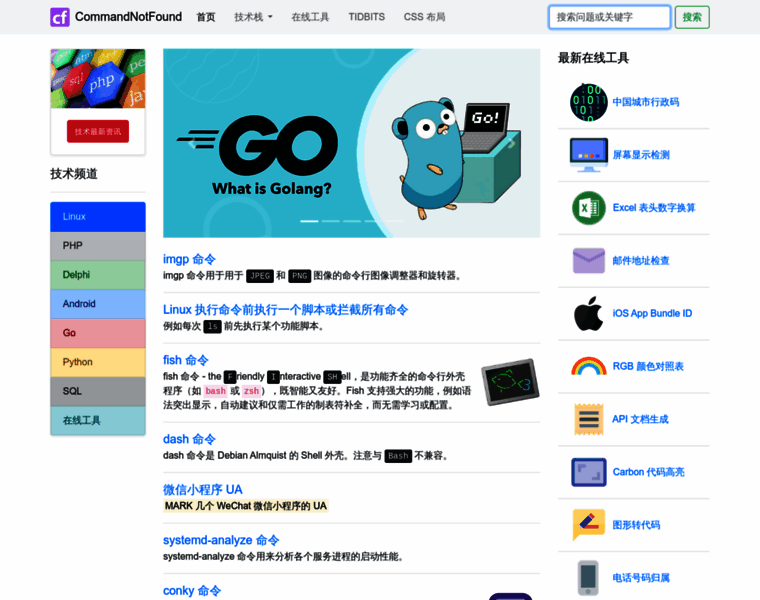This screenshot has width=760, height=600.
Task: Click the red 技术最新资讯 button
Action: tap(98, 131)
